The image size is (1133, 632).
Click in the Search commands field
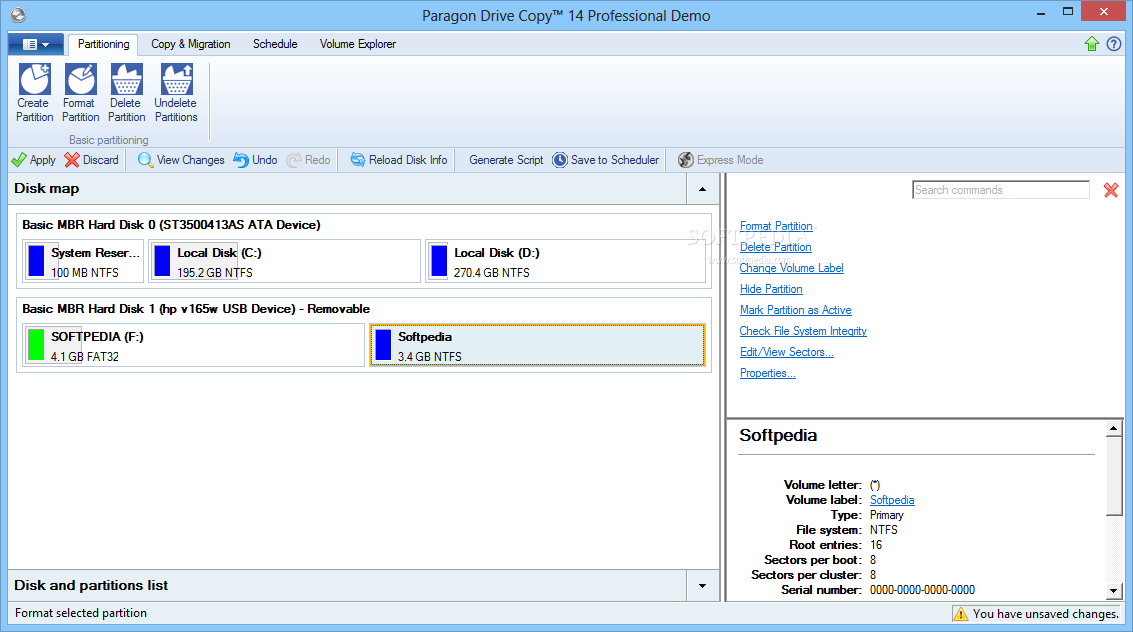1001,190
